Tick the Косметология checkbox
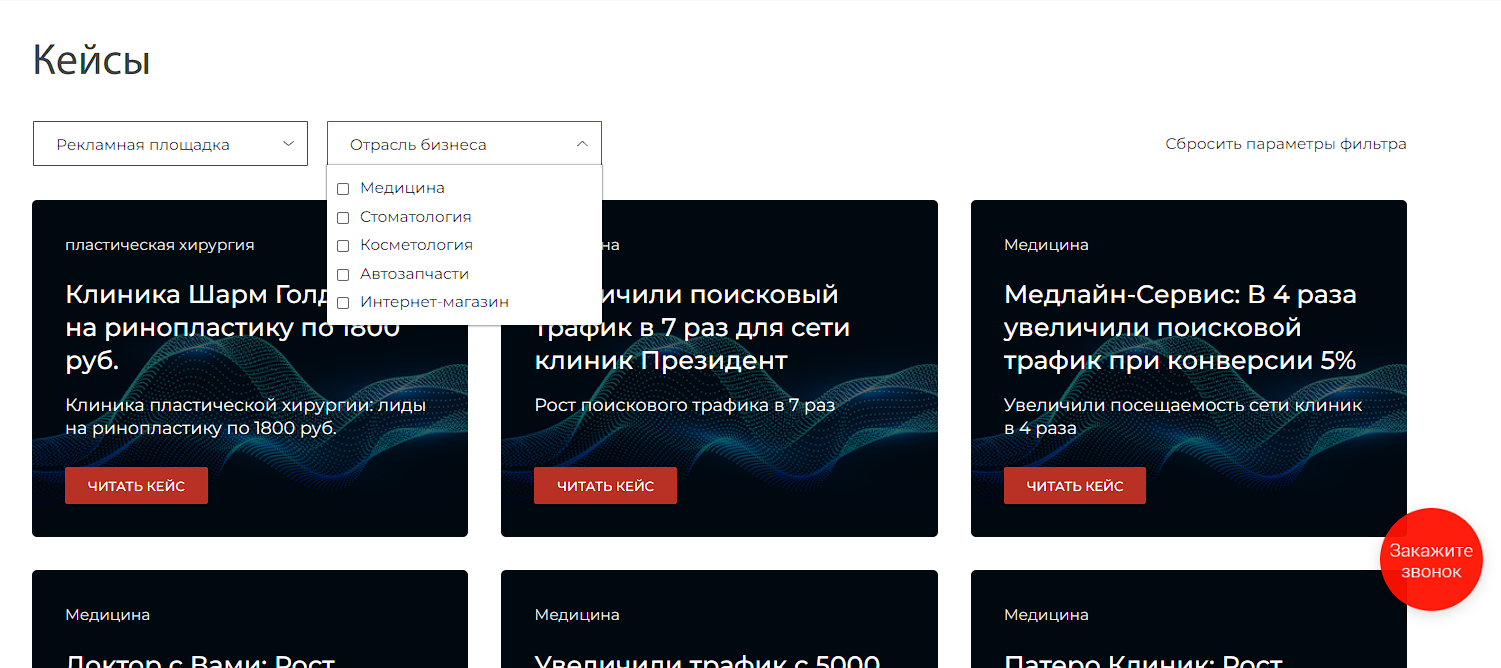Viewport: 1501px width, 668px height. click(343, 246)
